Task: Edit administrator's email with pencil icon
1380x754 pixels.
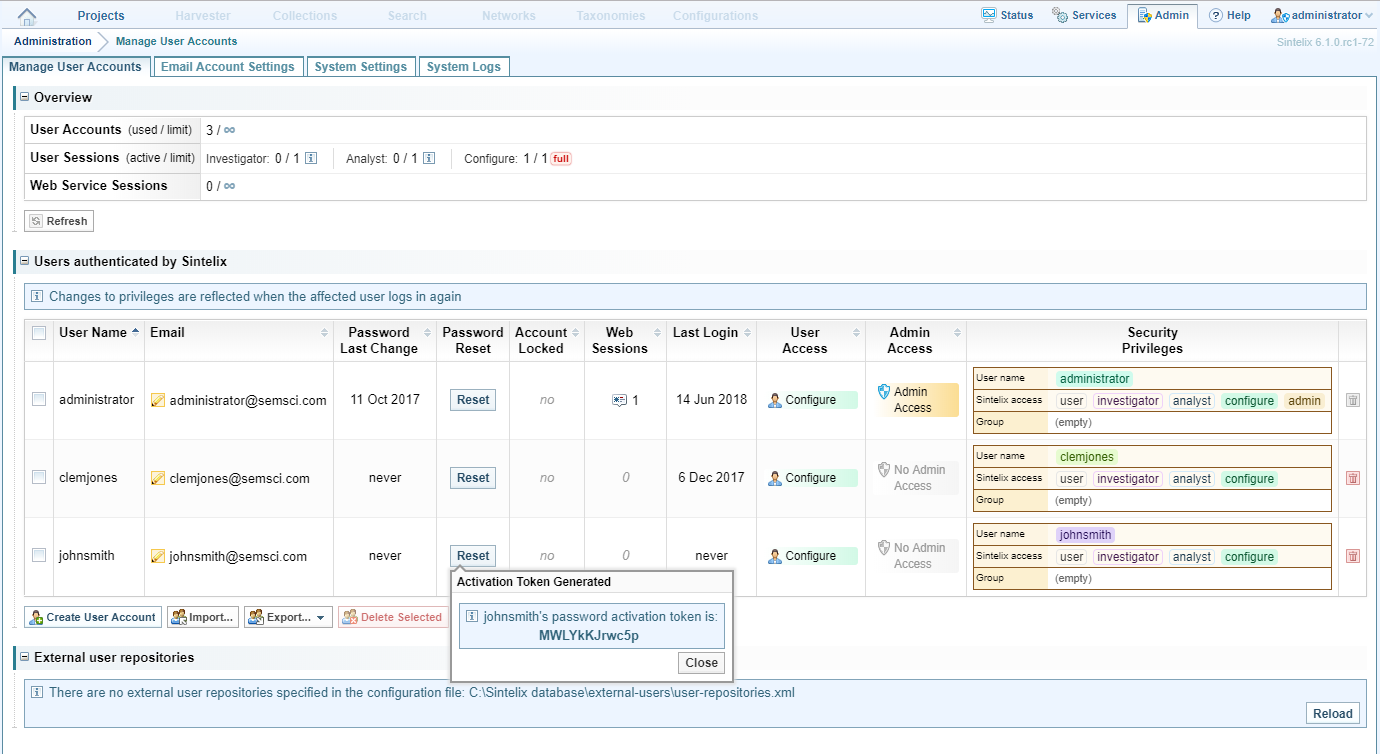Action: [157, 400]
